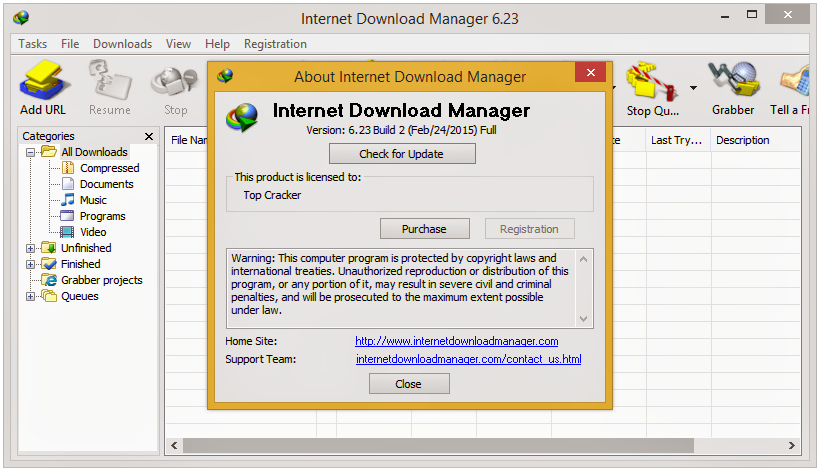
Task: Select the Music category note icon
Action: [68, 200]
